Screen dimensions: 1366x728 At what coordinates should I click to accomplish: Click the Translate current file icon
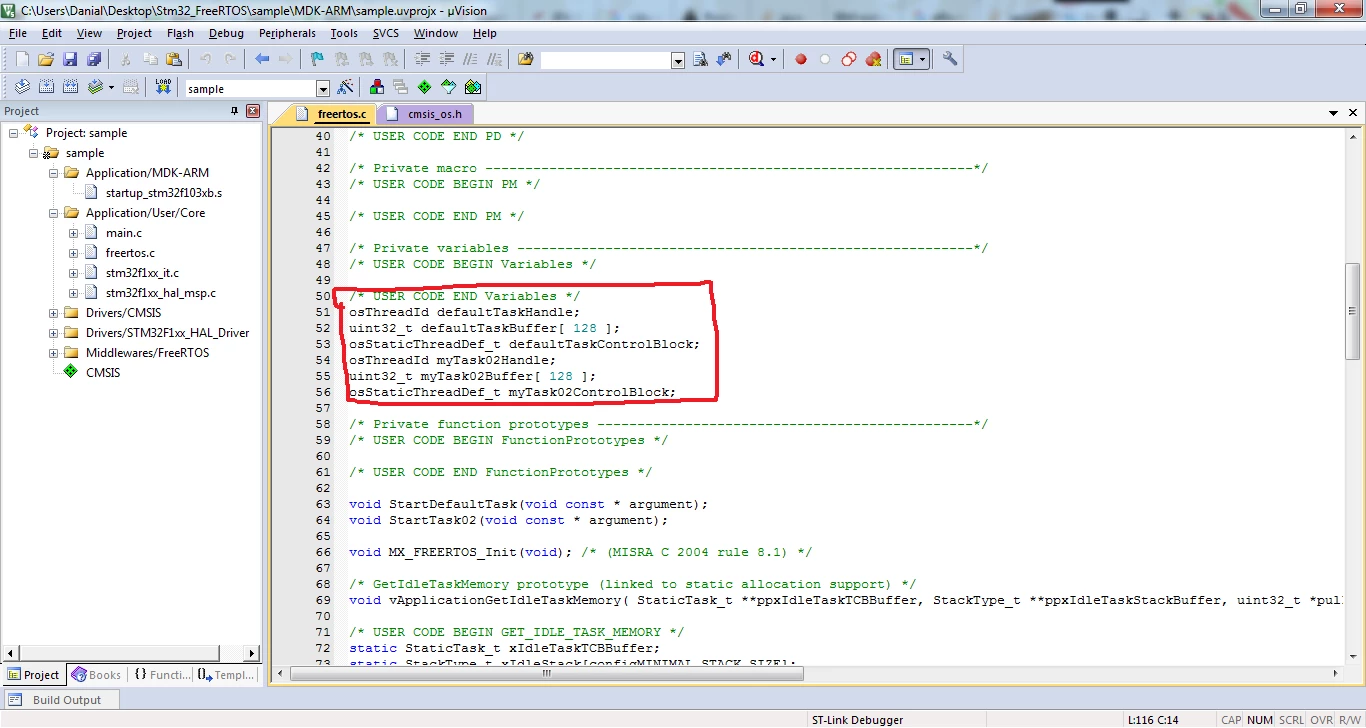(22, 87)
